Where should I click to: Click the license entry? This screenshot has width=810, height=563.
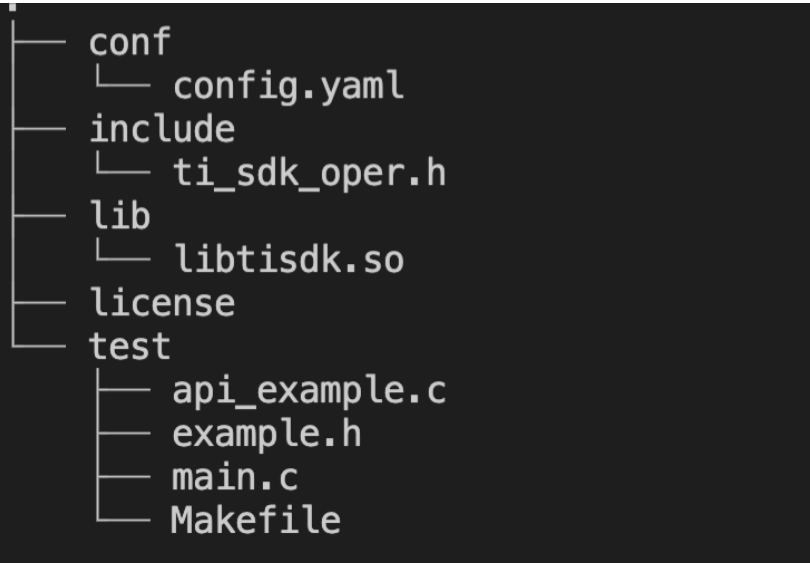tap(162, 303)
